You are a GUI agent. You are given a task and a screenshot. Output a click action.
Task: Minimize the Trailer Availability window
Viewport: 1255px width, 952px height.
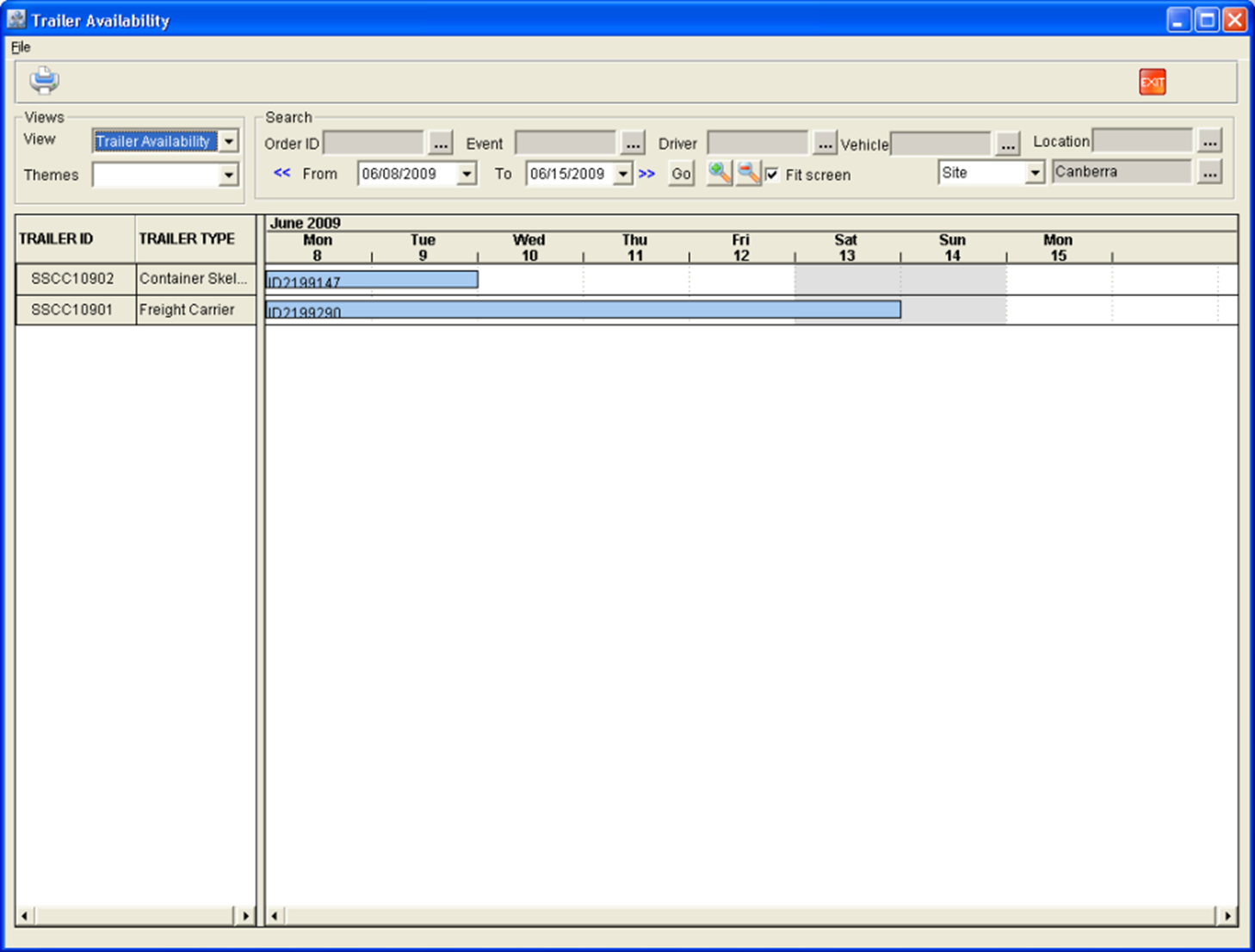tap(1179, 20)
